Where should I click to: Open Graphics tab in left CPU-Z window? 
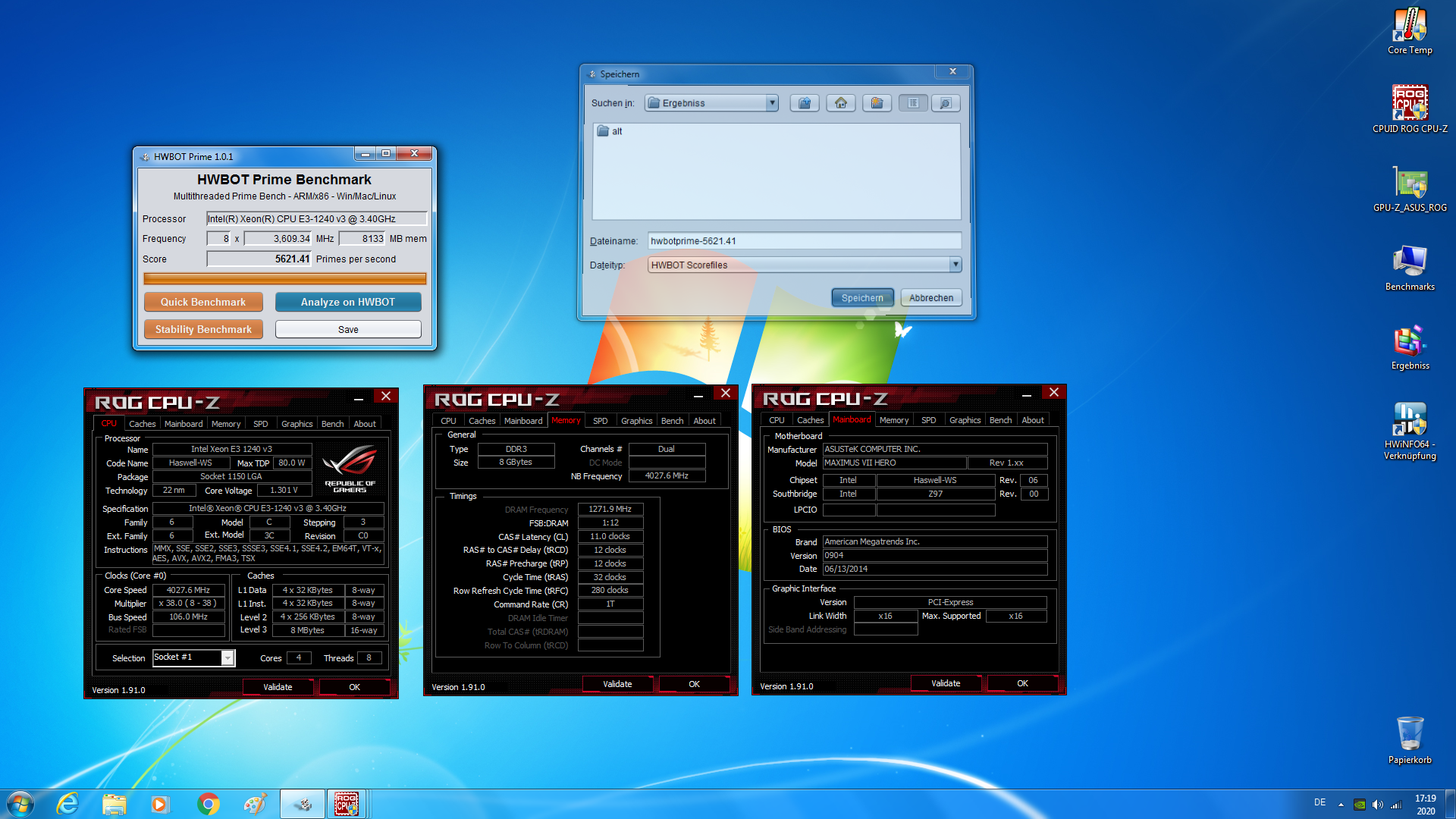297,424
